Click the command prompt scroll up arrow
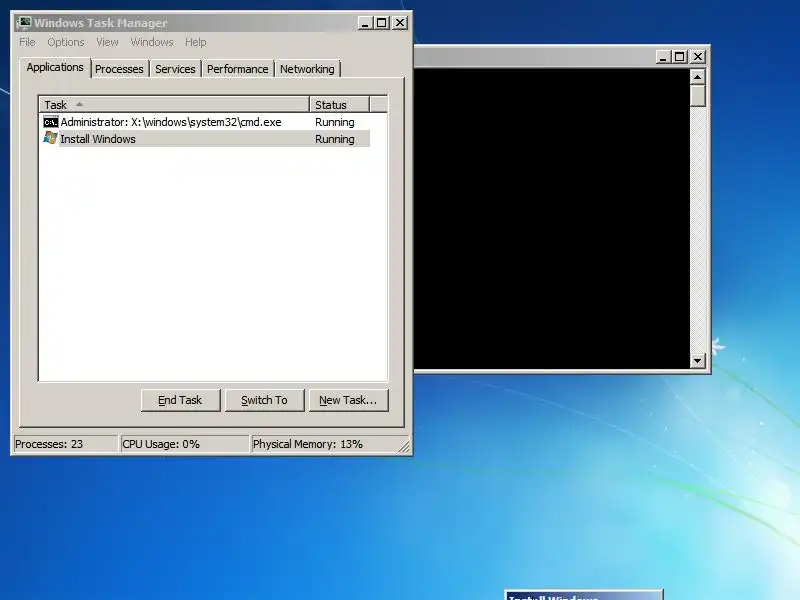Screen dimensions: 800x600 [x=697, y=77]
